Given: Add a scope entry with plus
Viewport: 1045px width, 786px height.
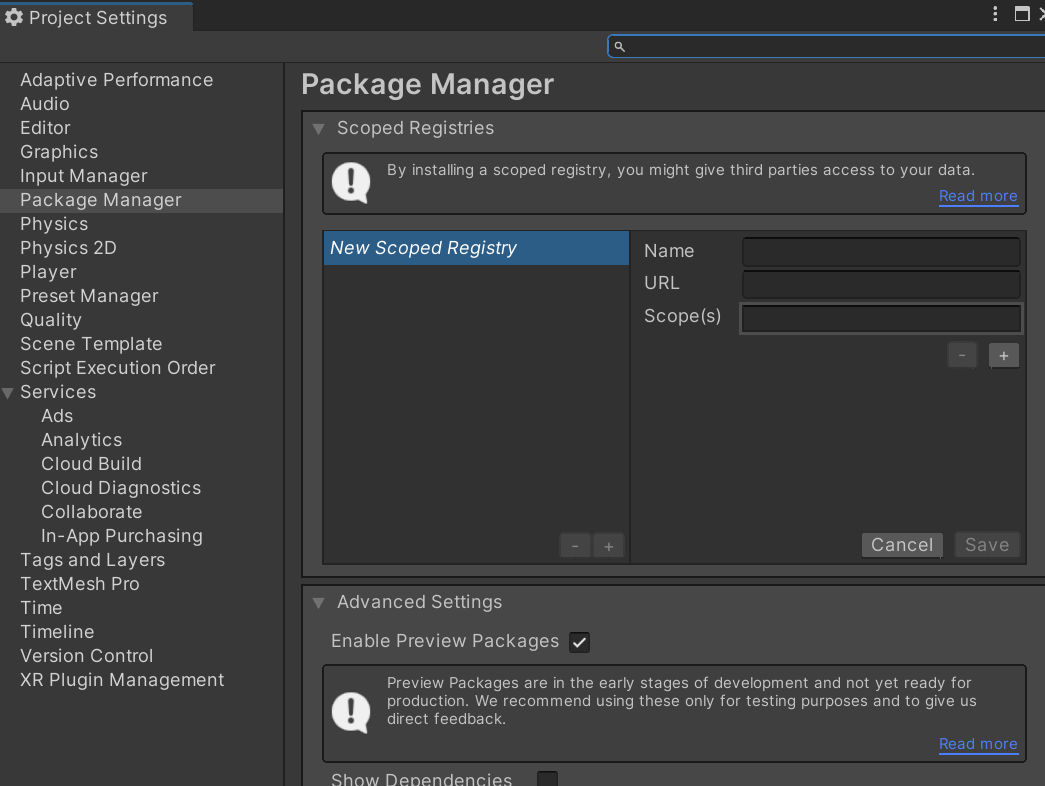Looking at the screenshot, I should [x=1004, y=356].
